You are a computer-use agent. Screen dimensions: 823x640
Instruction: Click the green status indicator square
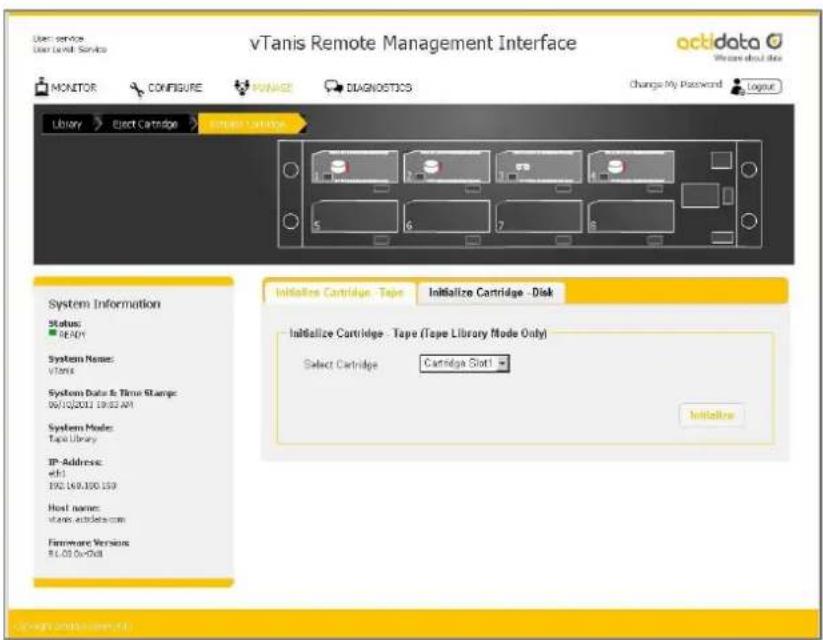coord(52,333)
